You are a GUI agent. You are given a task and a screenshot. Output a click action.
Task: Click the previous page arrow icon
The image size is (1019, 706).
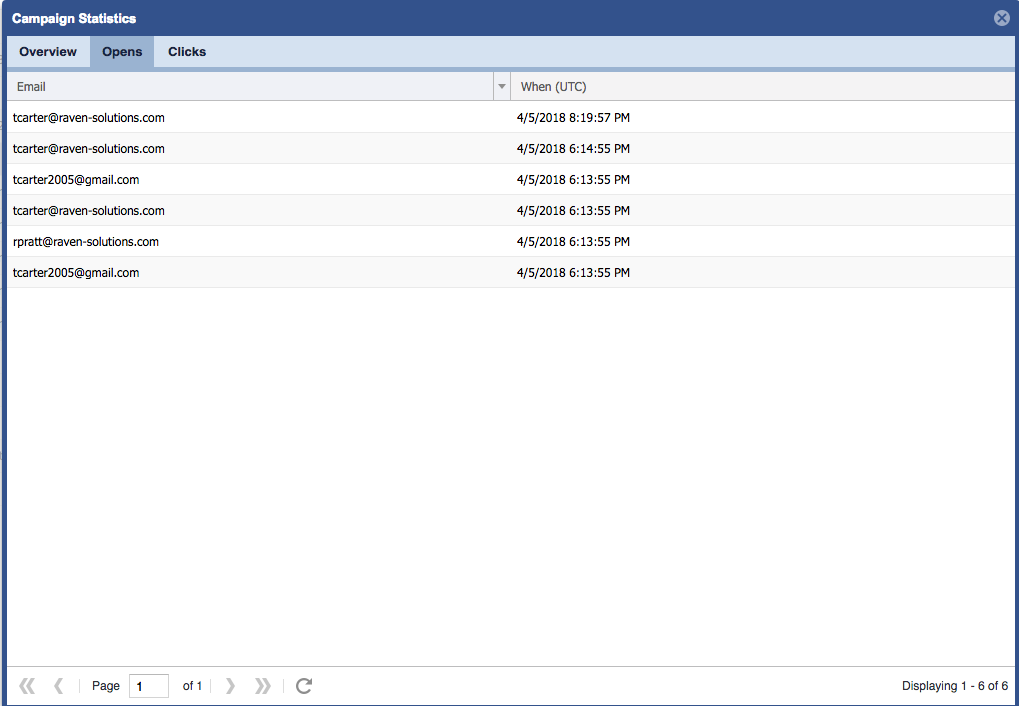[58, 686]
